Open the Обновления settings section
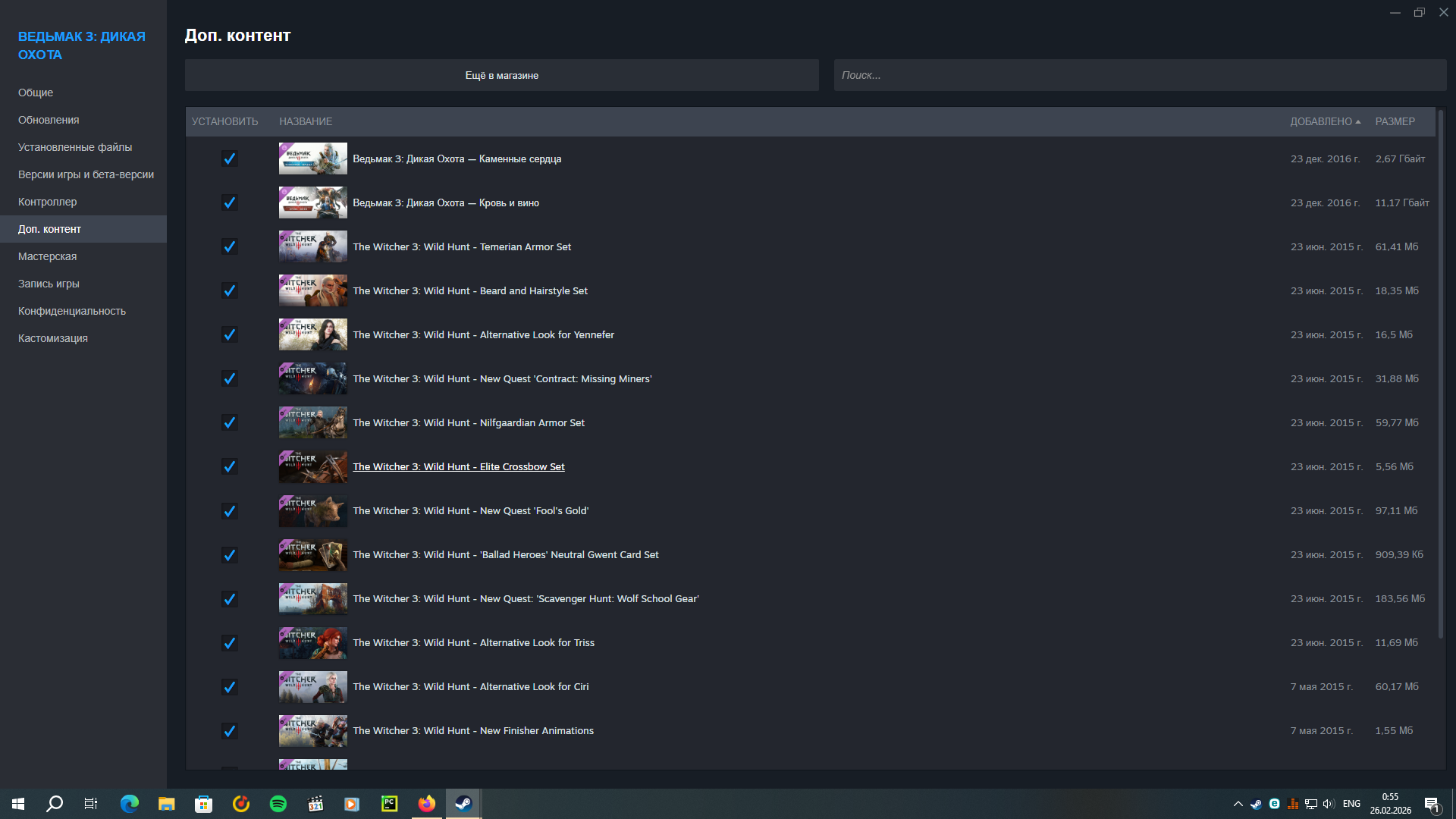 [49, 120]
